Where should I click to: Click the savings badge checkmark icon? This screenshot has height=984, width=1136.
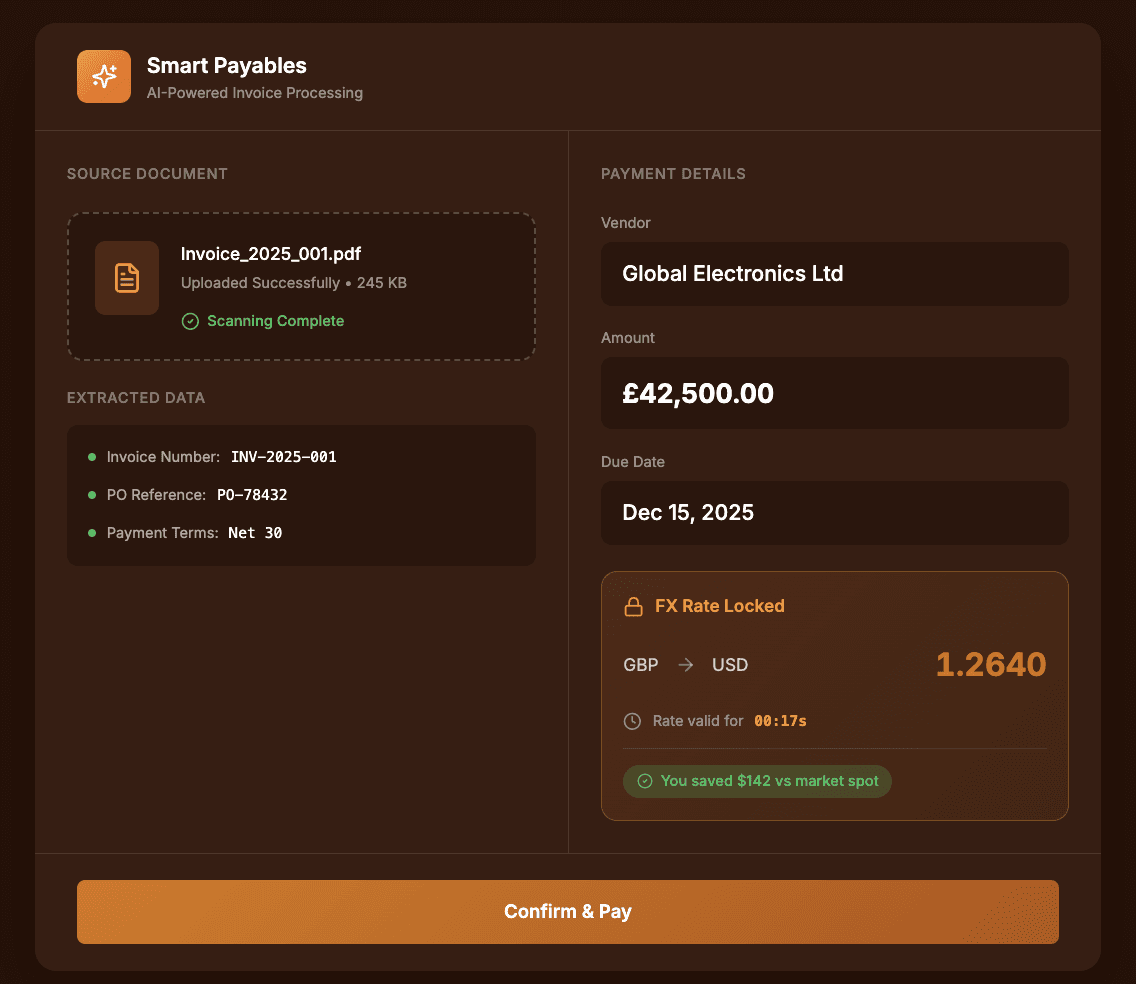coord(645,781)
